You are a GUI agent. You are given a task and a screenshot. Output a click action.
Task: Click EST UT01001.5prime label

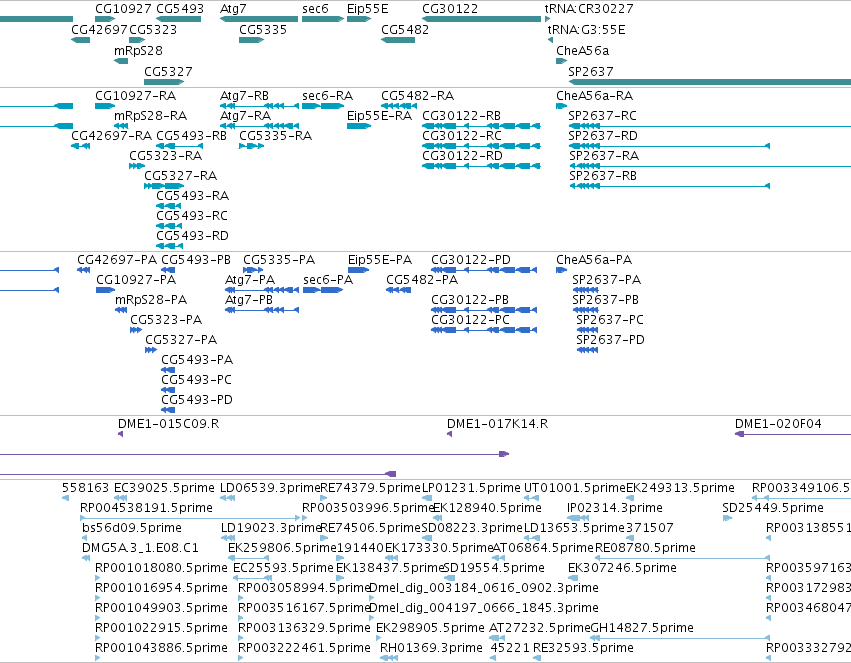pos(574,488)
